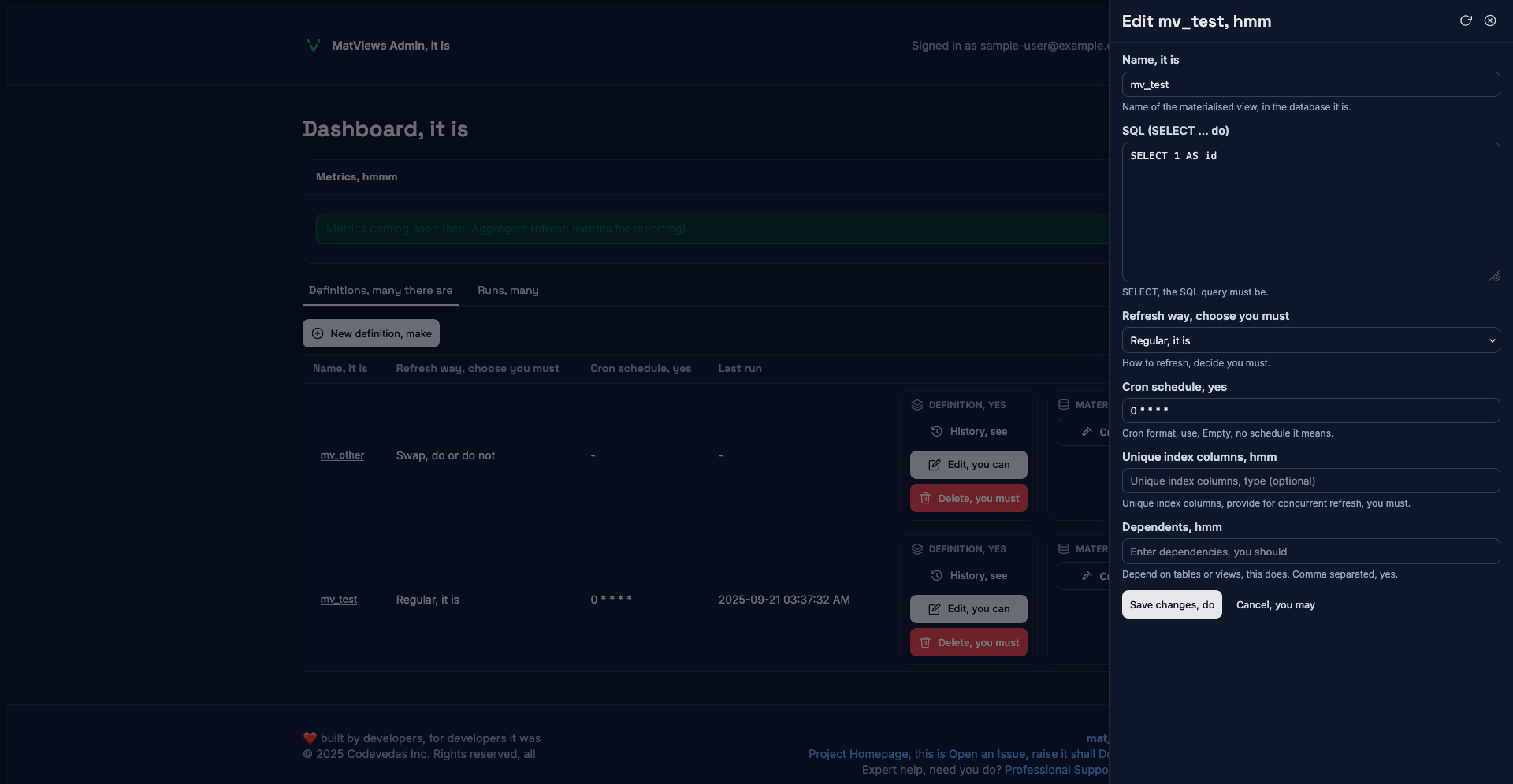Focus the Cron schedule input field
Image resolution: width=1513 pixels, height=784 pixels.
click(1310, 411)
